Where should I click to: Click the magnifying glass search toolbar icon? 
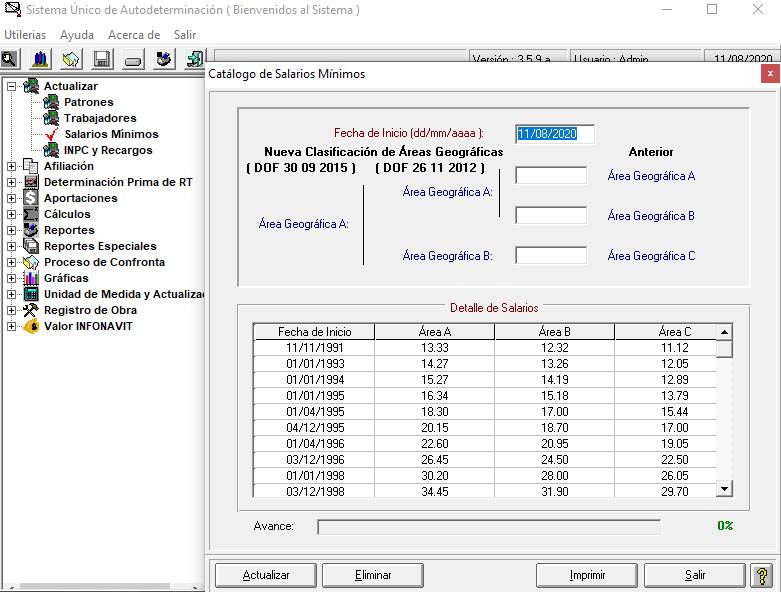coord(10,60)
